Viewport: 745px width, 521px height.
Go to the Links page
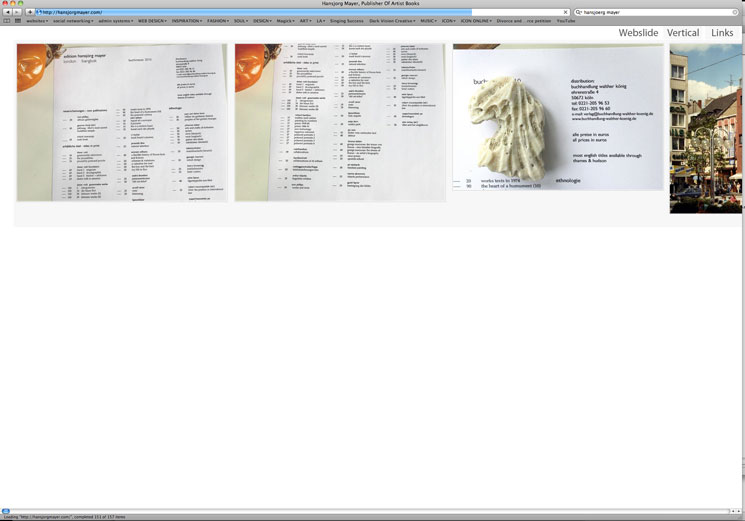[x=722, y=33]
